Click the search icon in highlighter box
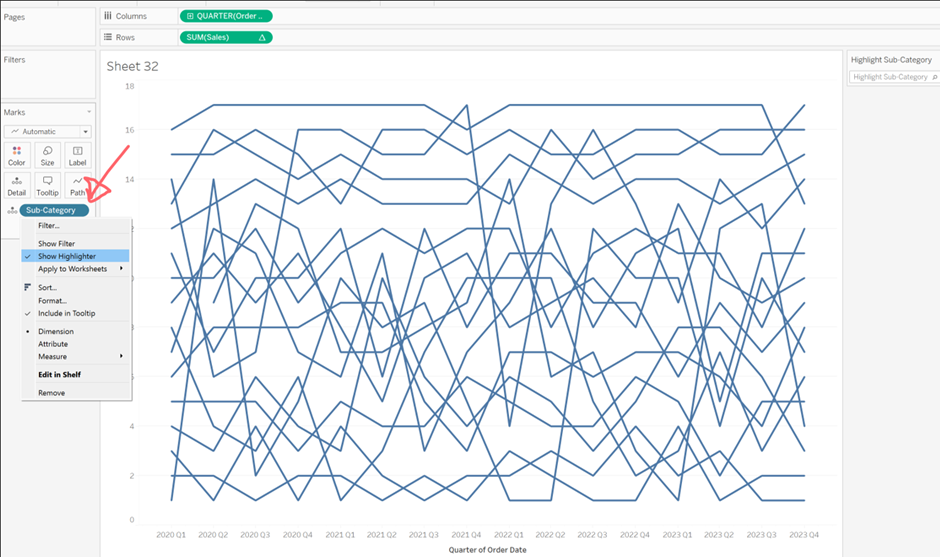The width and height of the screenshot is (940, 557). pyautogui.click(x=935, y=77)
